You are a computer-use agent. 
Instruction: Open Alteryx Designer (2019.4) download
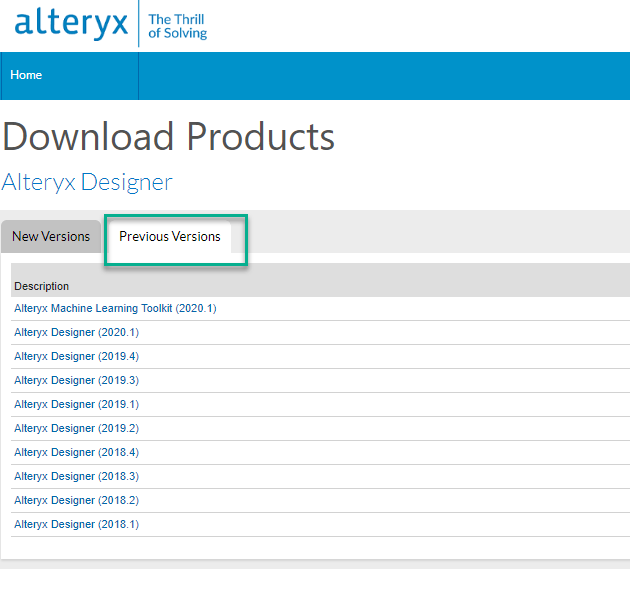point(76,356)
